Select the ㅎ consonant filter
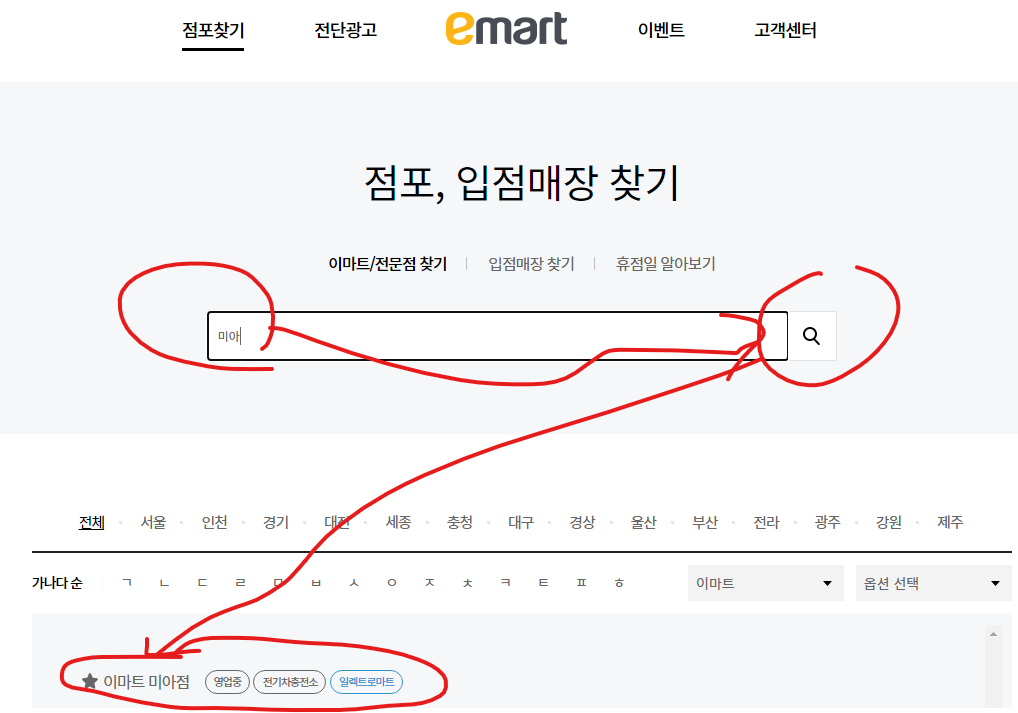1018x713 pixels. pos(619,582)
